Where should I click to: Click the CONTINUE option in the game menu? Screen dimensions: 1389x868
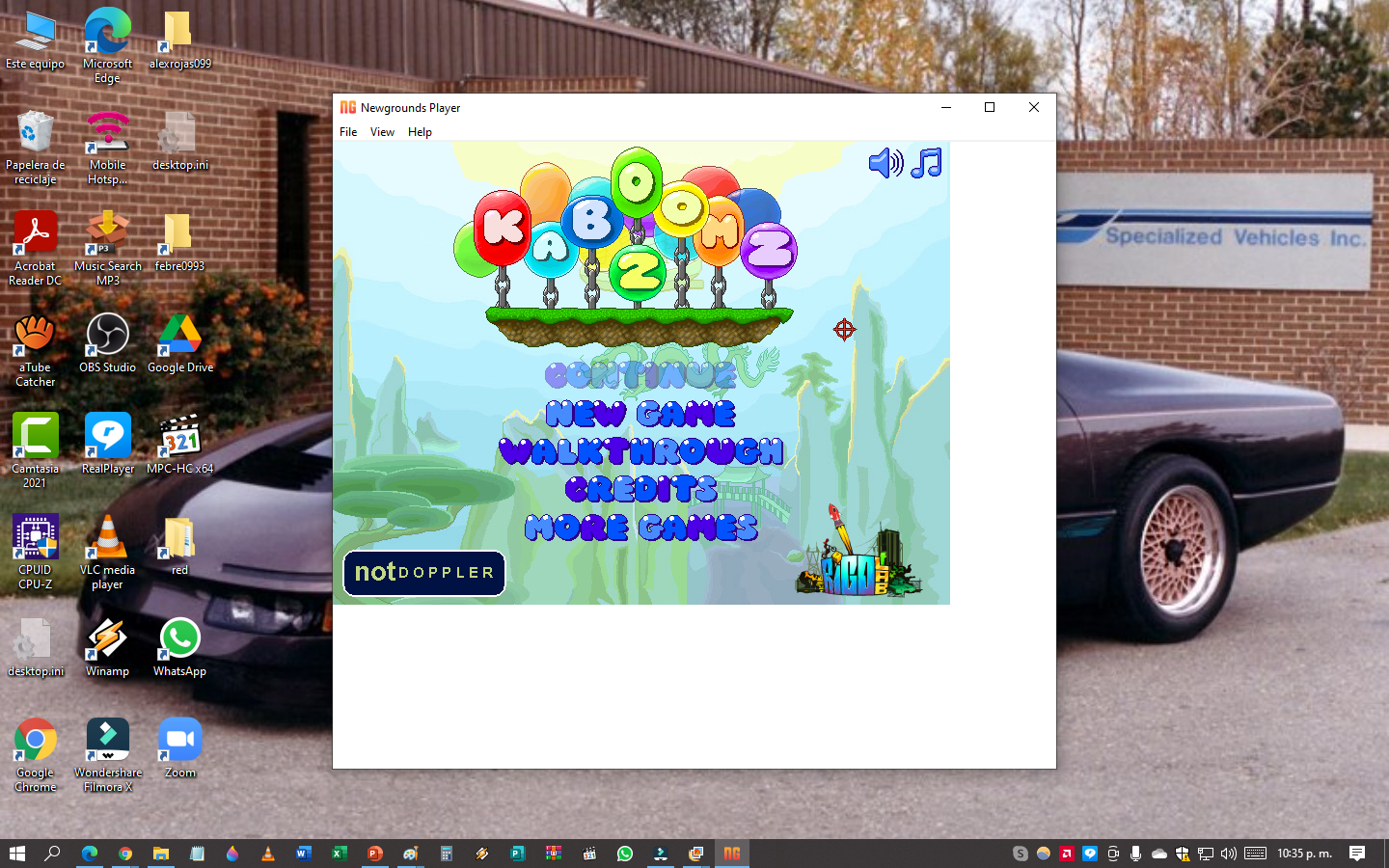pos(640,375)
